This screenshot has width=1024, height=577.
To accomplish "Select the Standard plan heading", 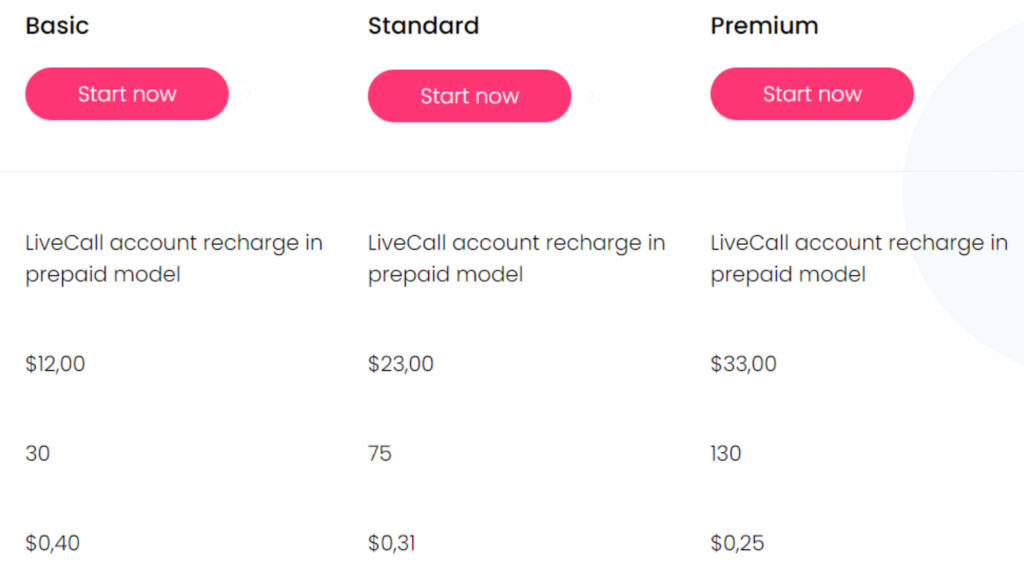I will click(x=423, y=26).
